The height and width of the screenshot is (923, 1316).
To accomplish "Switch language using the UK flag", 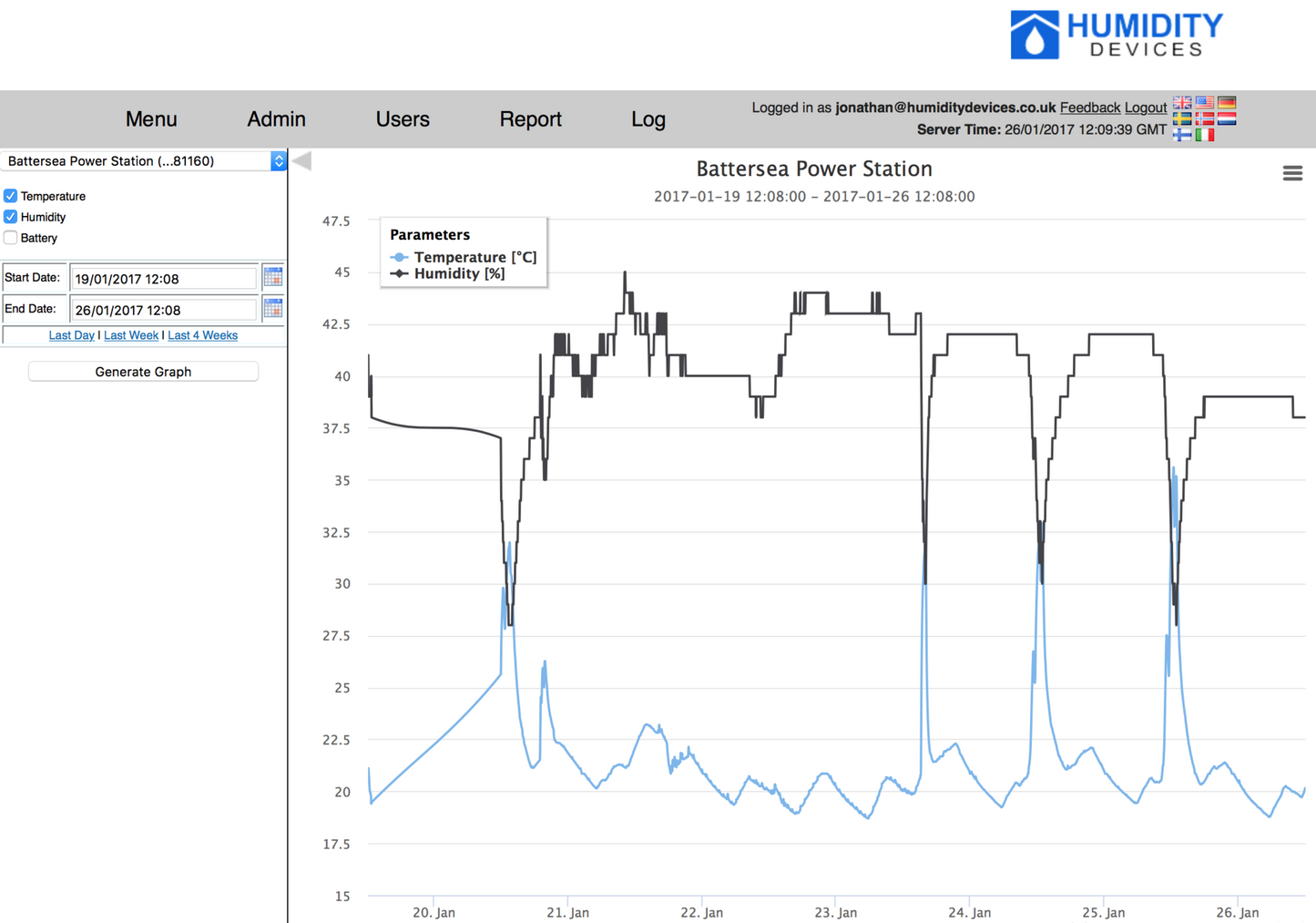I will pyautogui.click(x=1182, y=103).
